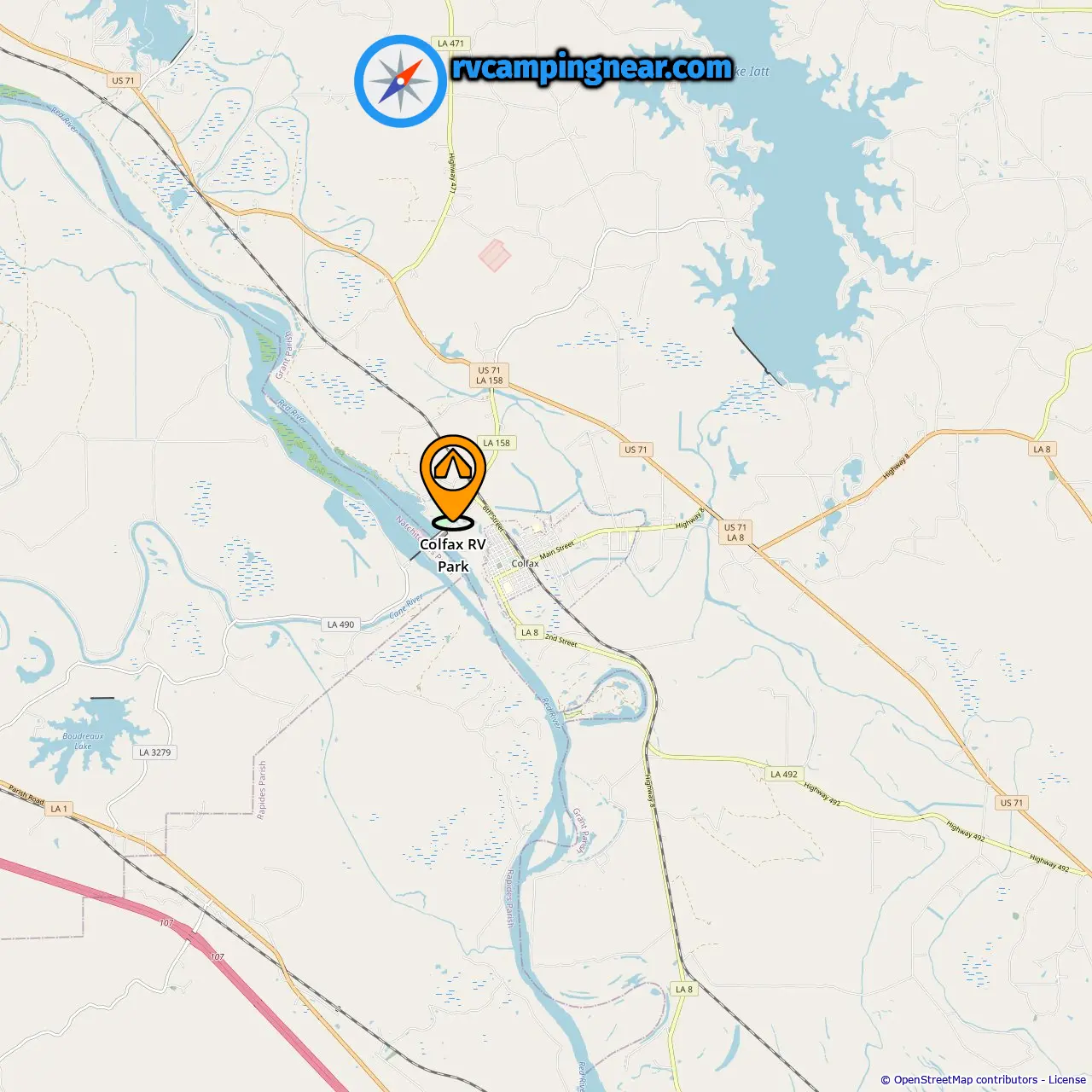This screenshot has height=1092, width=1092.
Task: Click the LA 471 highway shield
Action: tap(450, 44)
